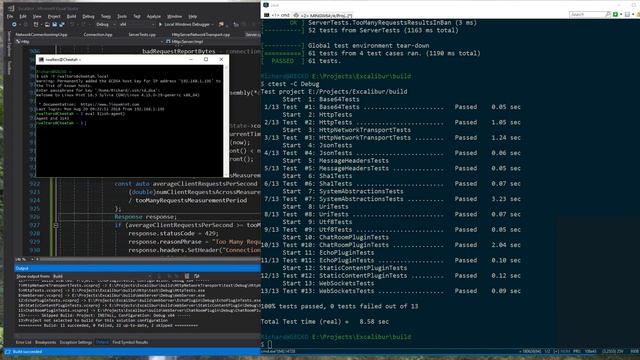This screenshot has height=360, width=640.
Task: Click the Clear All icon in the Output toolbar
Action: pyautogui.click(x=187, y=276)
